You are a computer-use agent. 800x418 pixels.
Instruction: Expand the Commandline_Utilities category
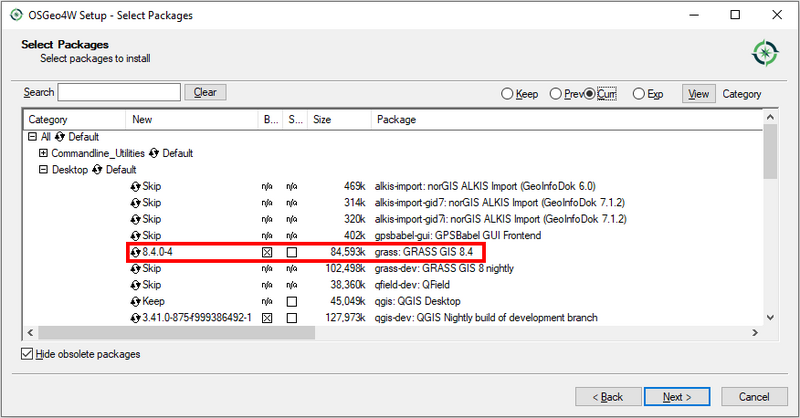43,153
